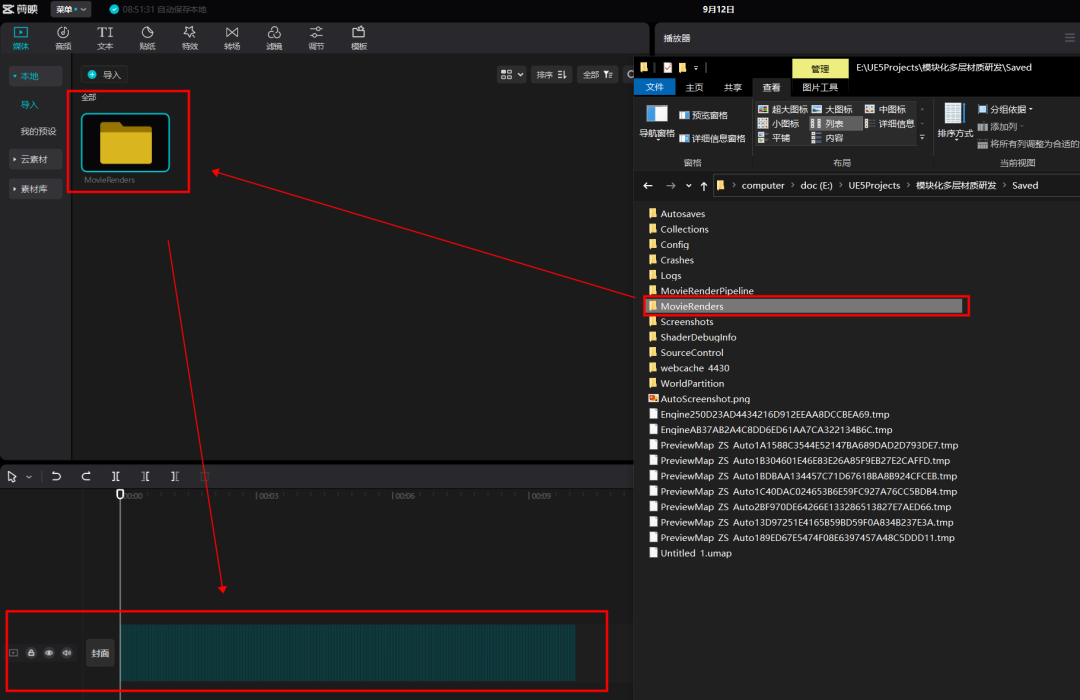Open the 排序 sort dropdown
Viewport: 1080px width, 700px height.
(x=551, y=74)
